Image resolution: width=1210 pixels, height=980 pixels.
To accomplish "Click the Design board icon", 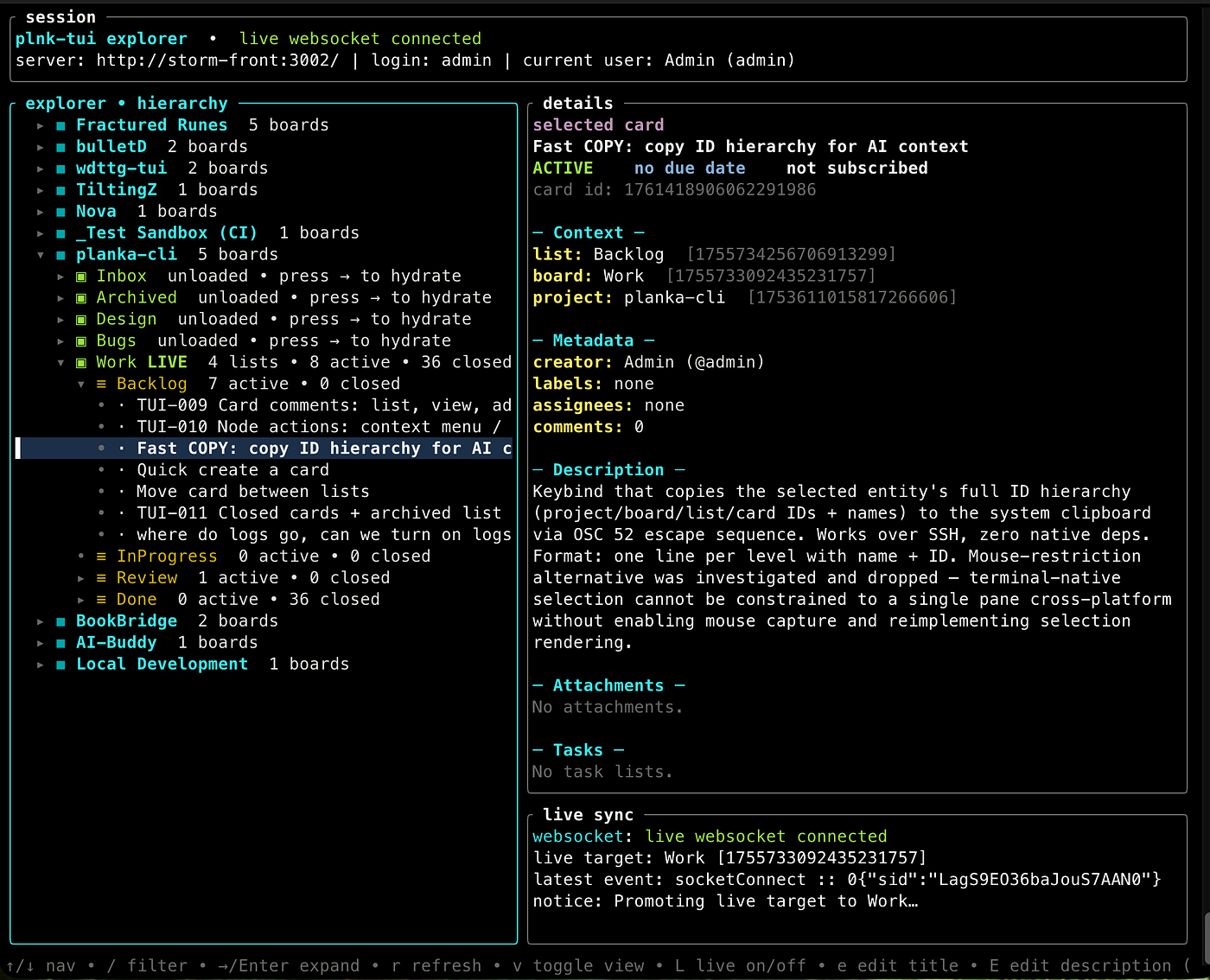I will (81, 320).
